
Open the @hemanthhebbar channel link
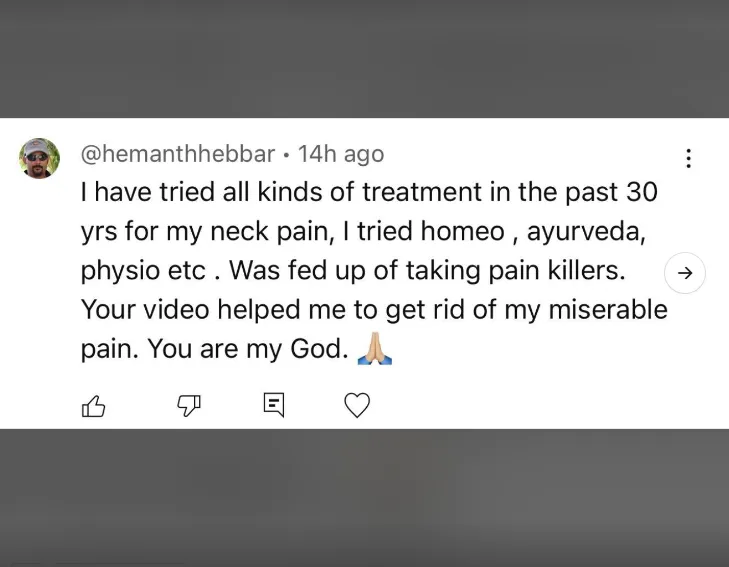(x=177, y=154)
